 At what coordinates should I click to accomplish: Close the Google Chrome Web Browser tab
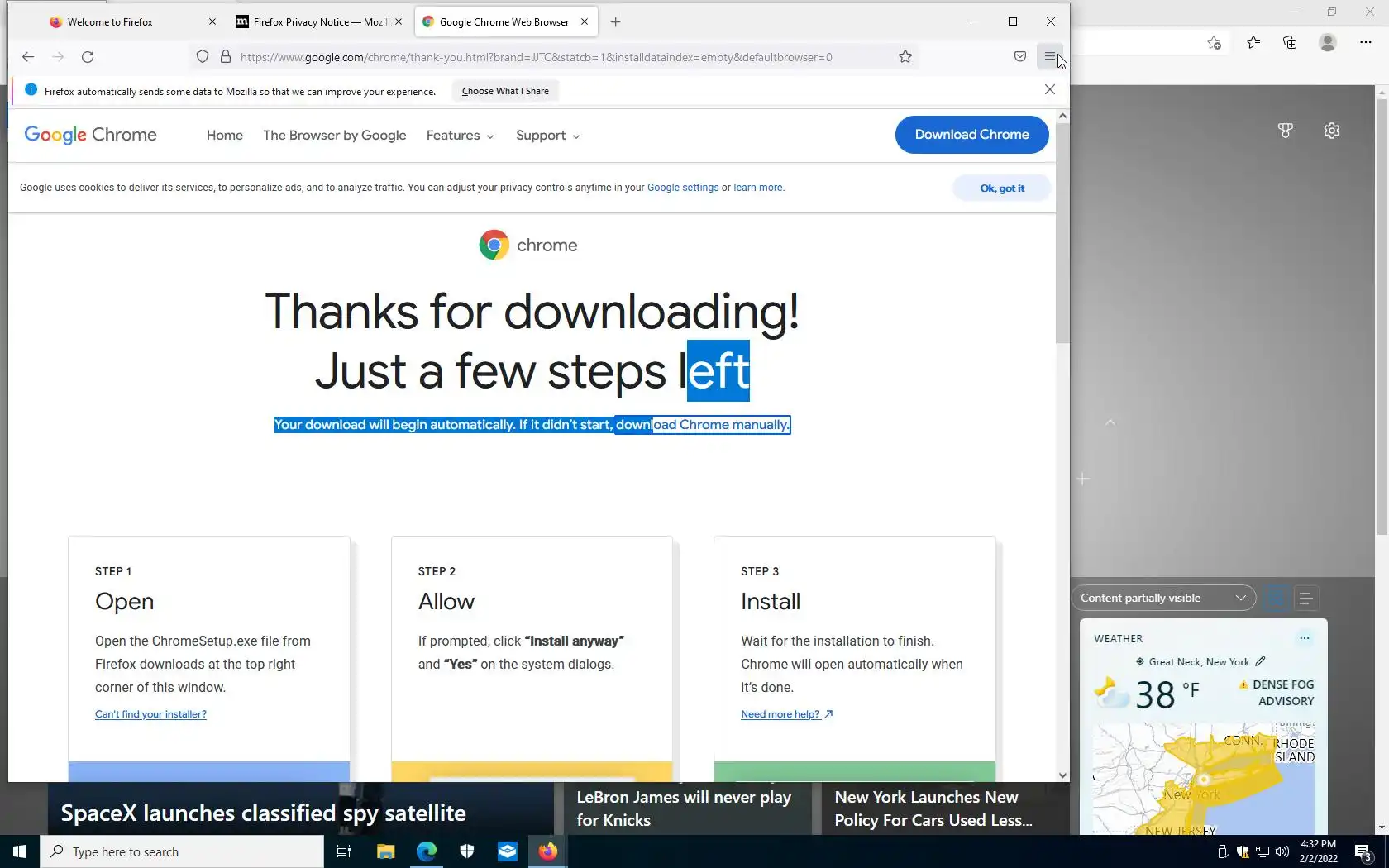click(585, 22)
